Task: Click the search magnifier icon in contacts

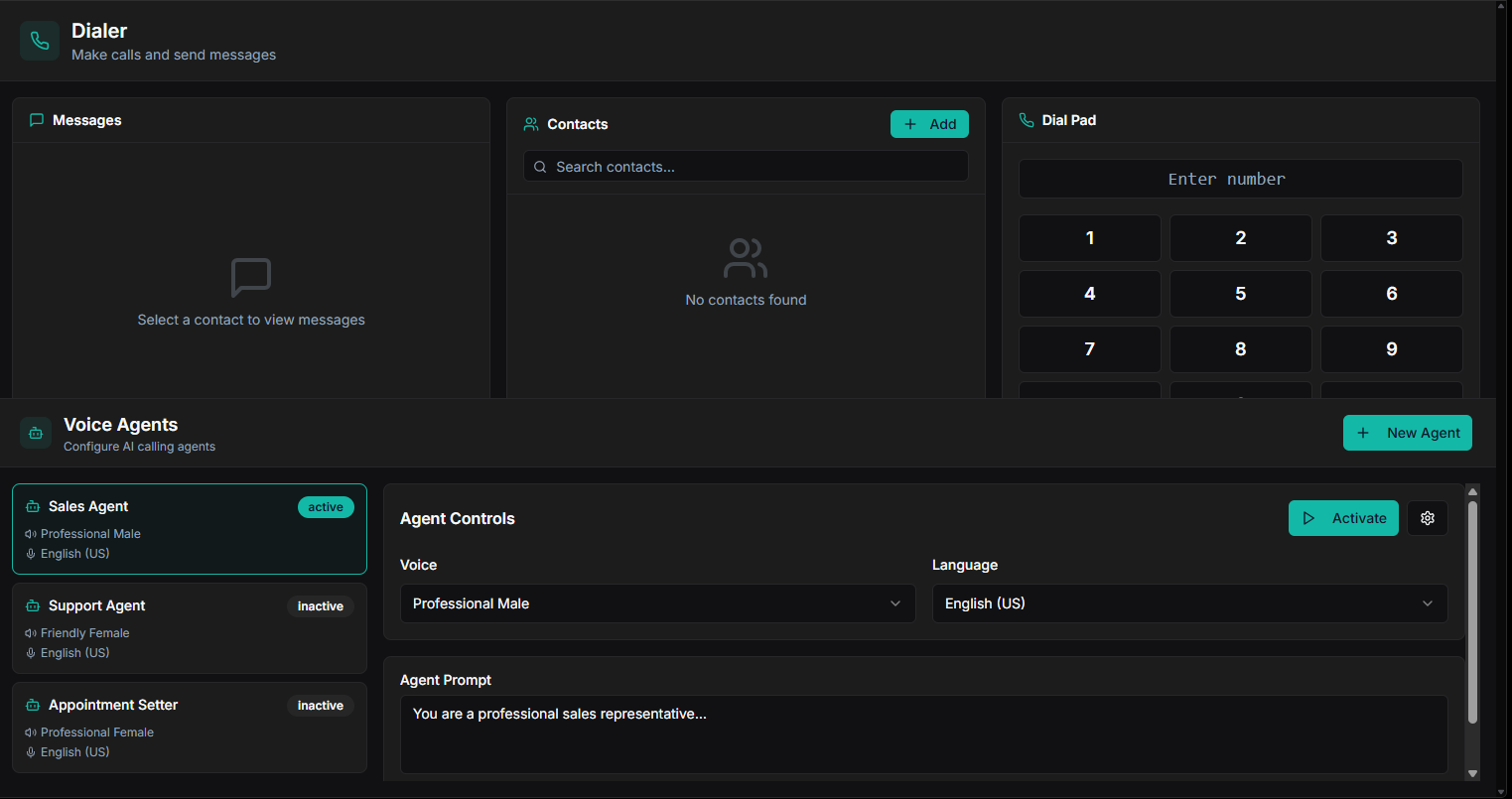Action: 540,167
